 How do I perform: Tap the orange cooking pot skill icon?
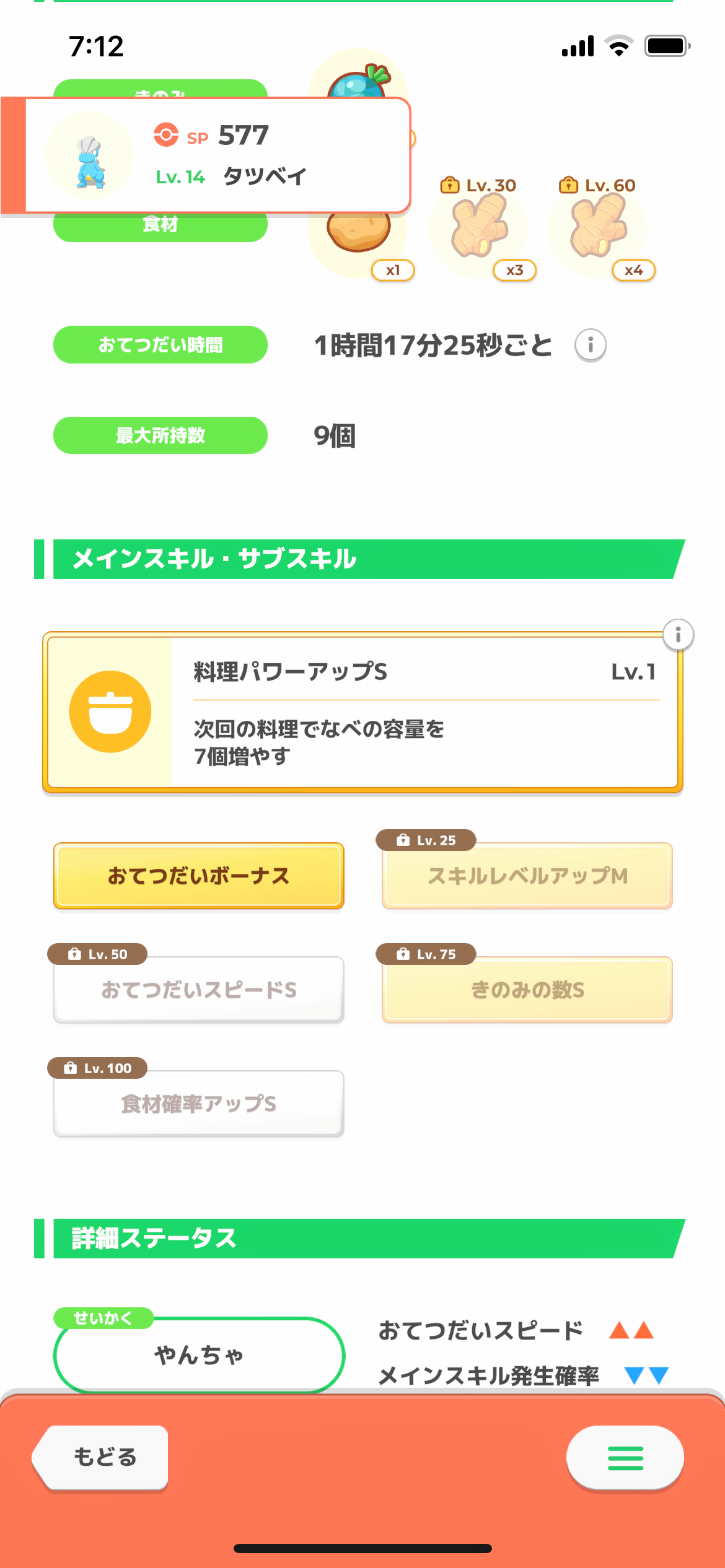(x=110, y=712)
